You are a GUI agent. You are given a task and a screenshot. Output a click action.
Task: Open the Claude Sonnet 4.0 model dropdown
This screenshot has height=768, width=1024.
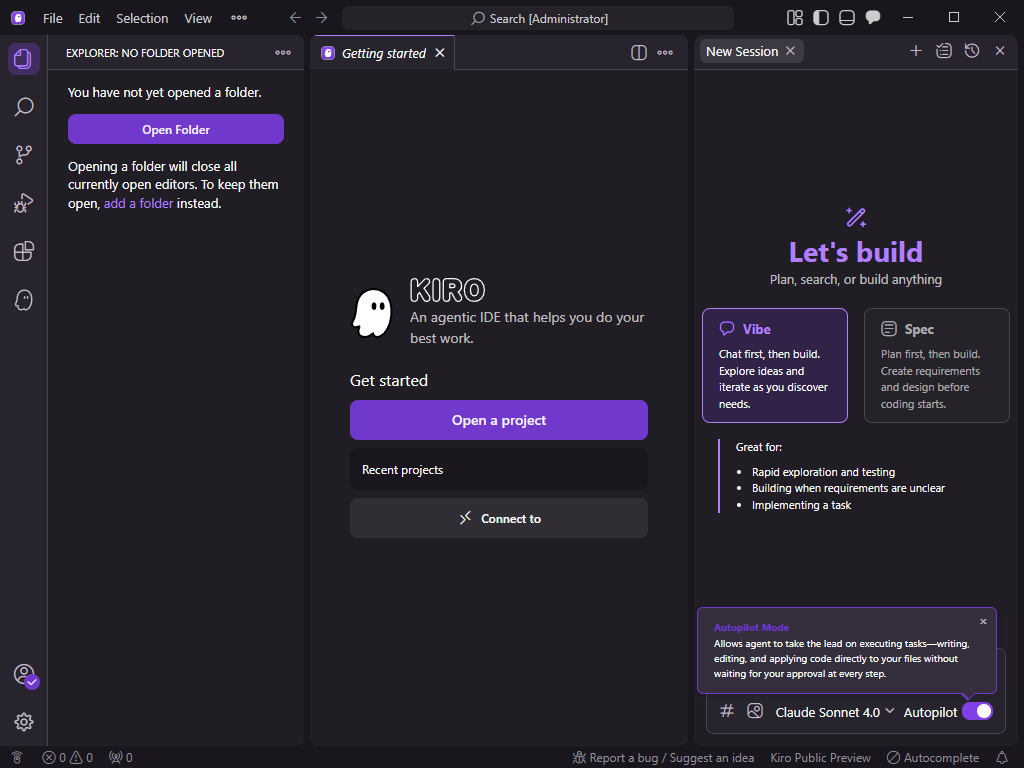tap(835, 712)
